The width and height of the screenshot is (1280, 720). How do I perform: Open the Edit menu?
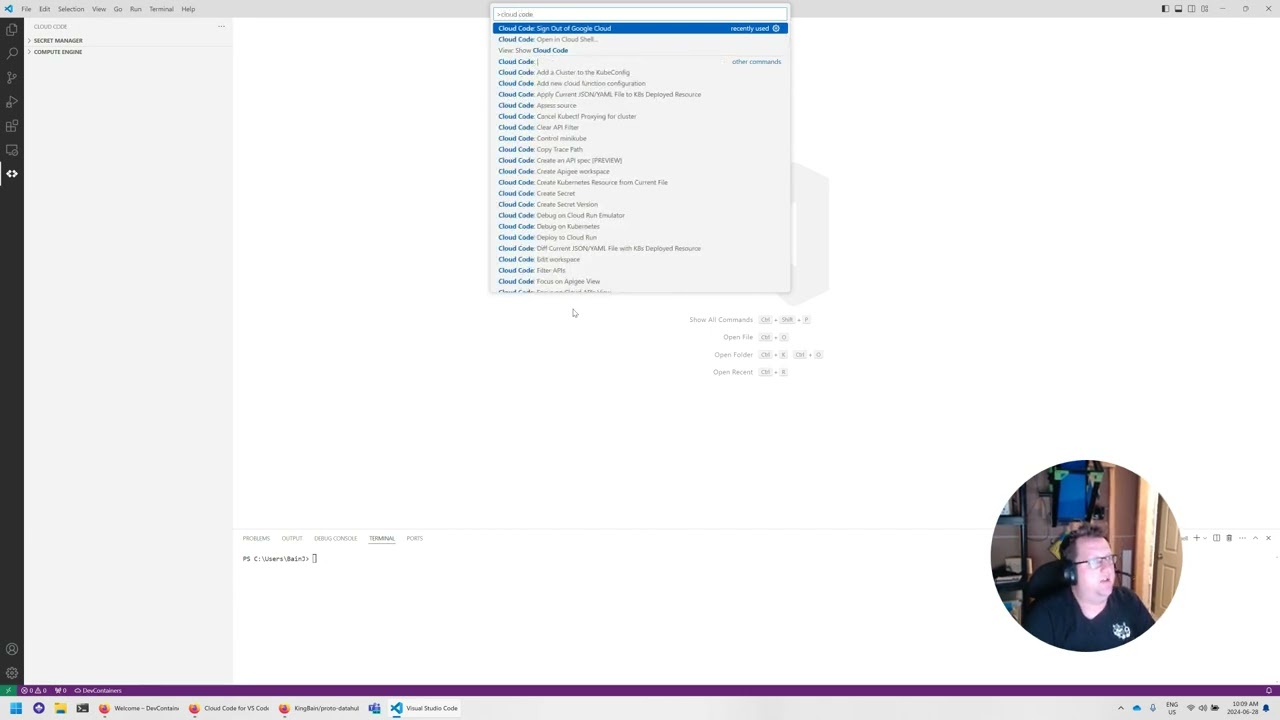coord(44,9)
